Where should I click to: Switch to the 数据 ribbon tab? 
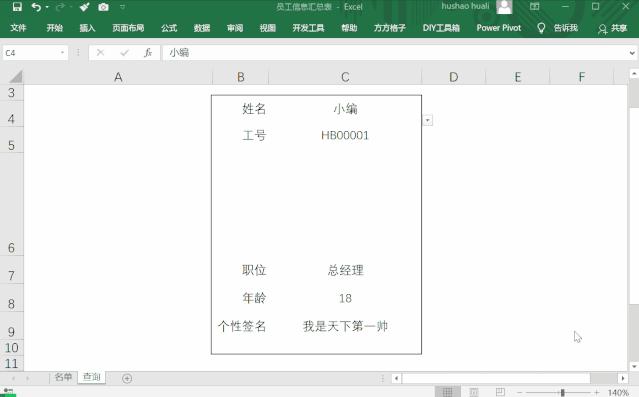(202, 28)
